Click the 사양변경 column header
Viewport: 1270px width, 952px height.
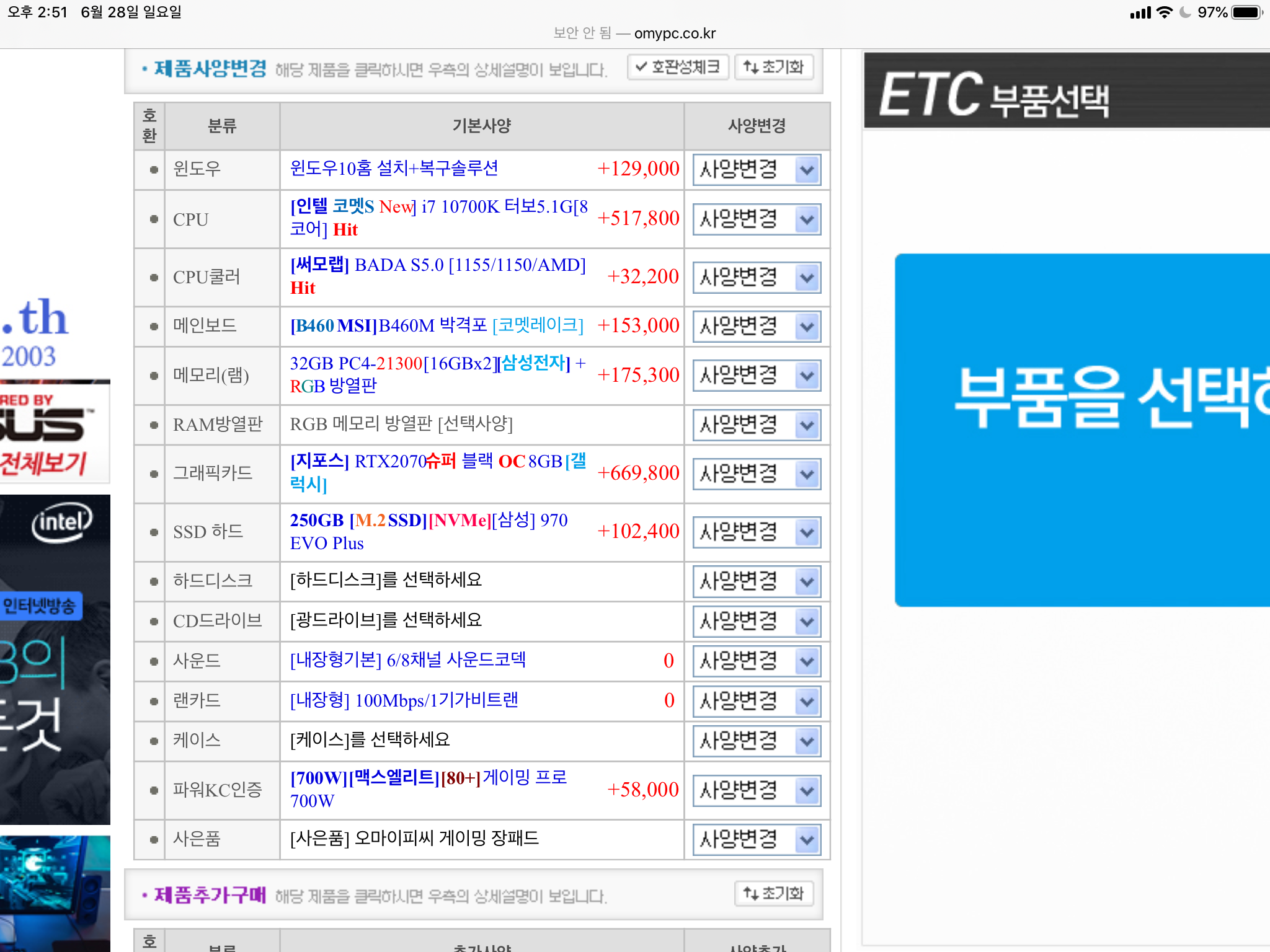[757, 126]
